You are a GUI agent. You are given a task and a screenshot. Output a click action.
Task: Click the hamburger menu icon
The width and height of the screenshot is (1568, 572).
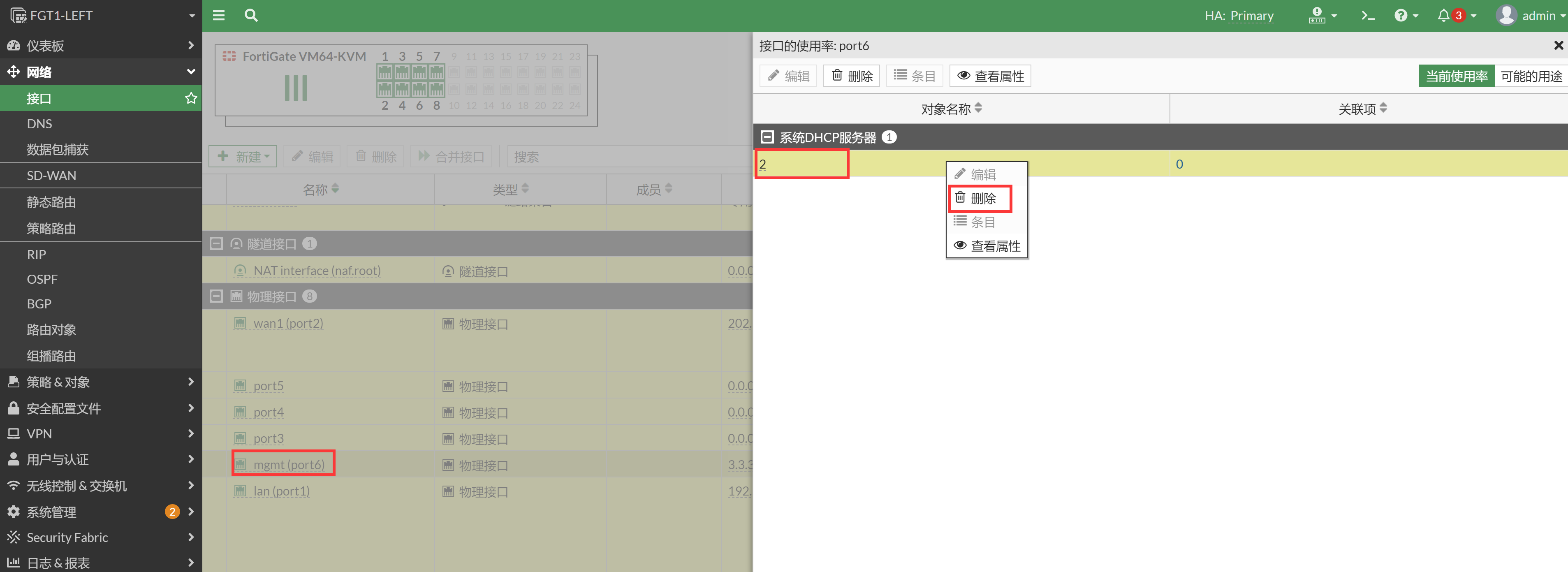click(x=218, y=15)
